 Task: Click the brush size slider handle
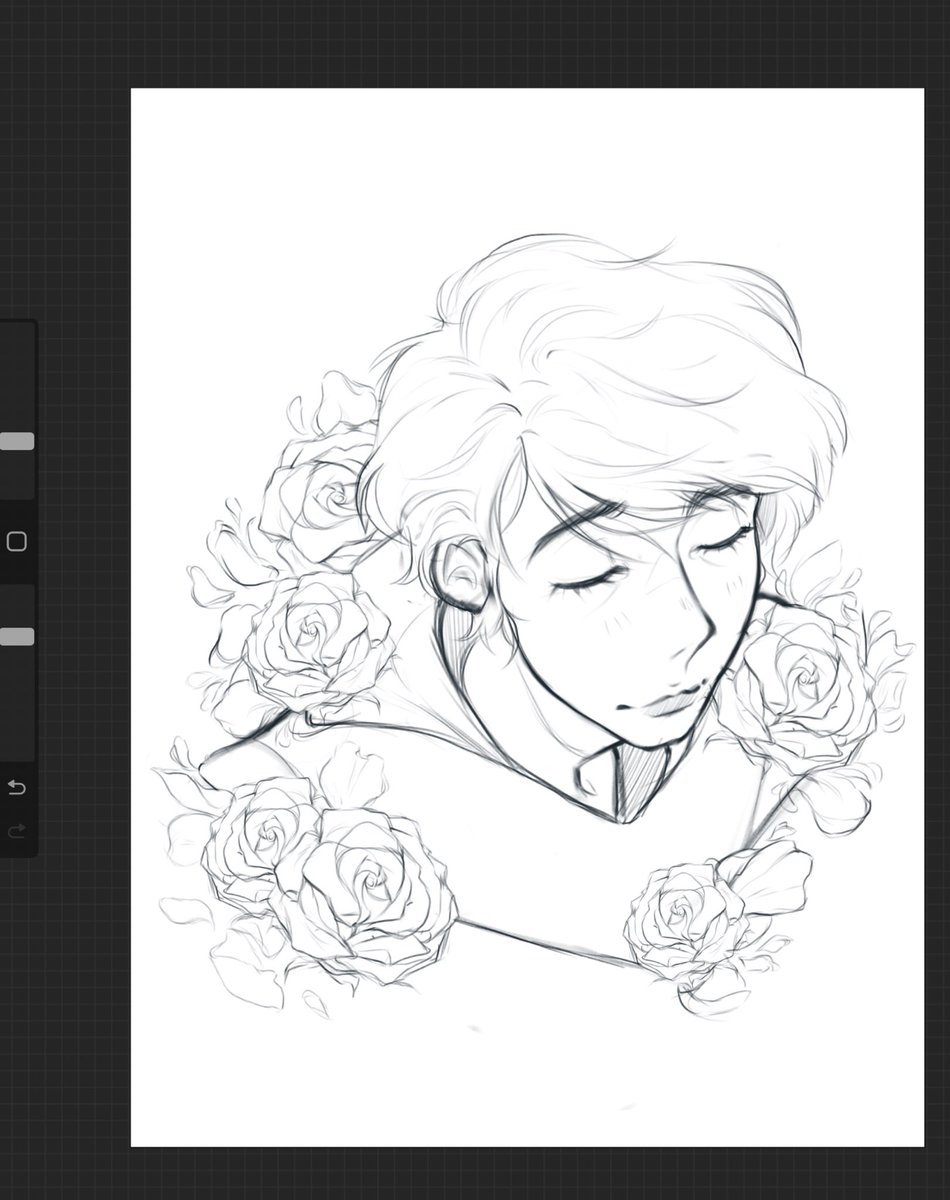tap(17, 441)
